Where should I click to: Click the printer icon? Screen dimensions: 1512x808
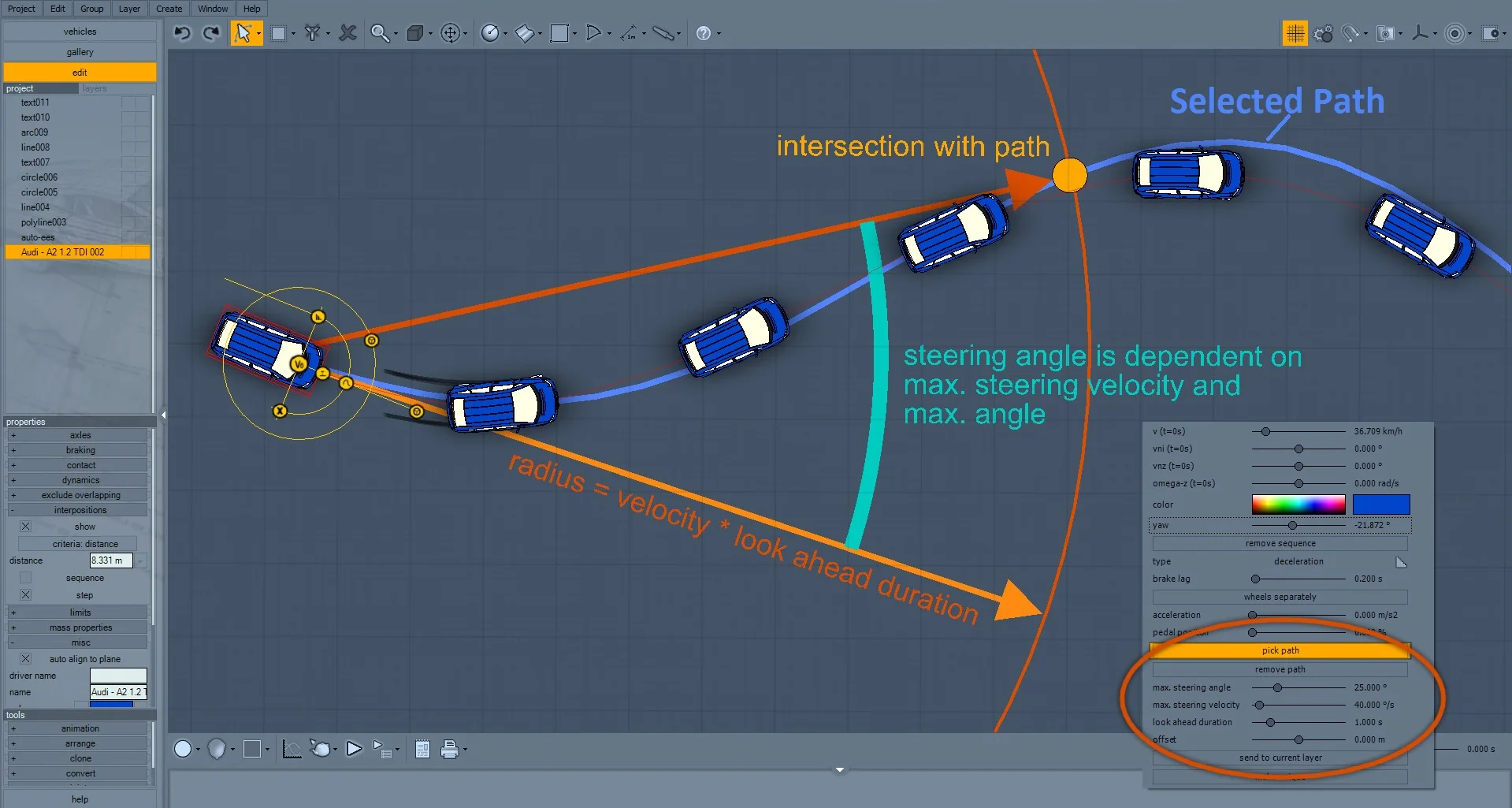pyautogui.click(x=449, y=749)
